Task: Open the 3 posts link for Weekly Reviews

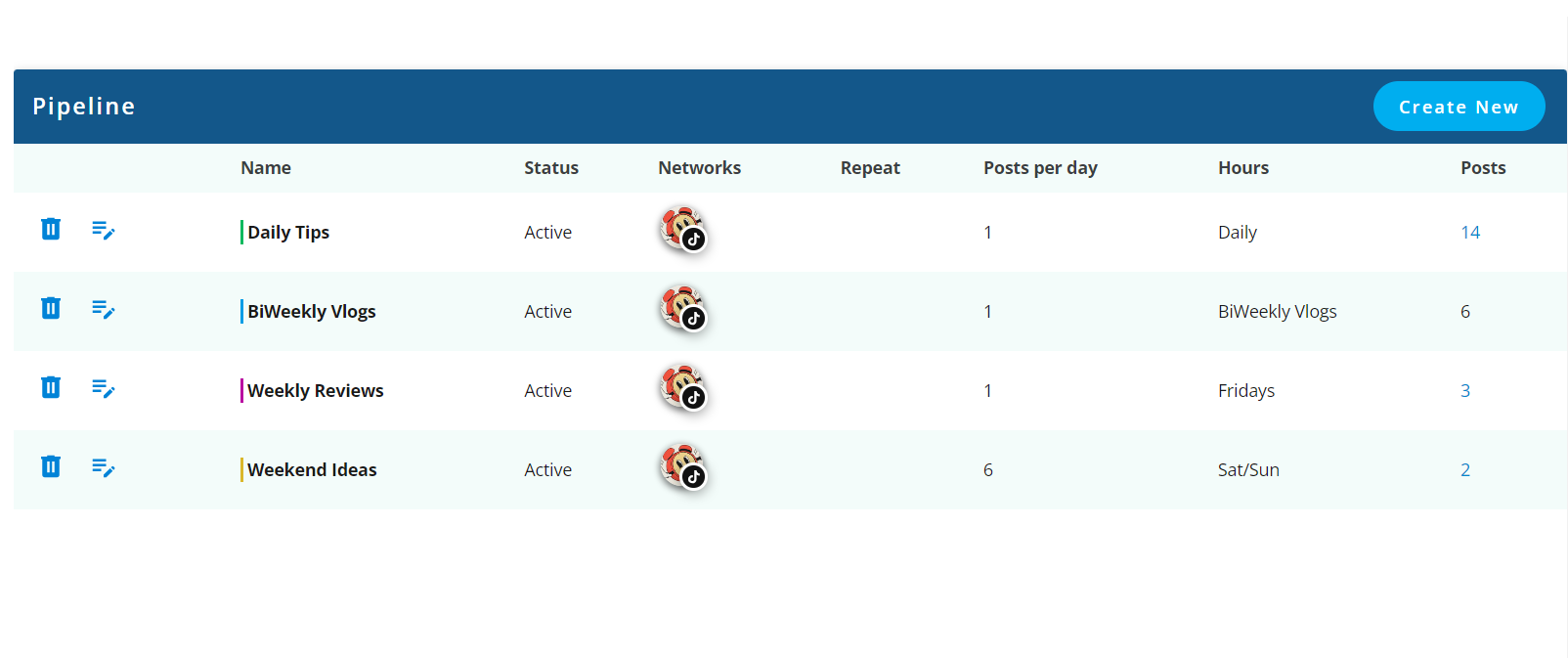Action: point(1464,391)
